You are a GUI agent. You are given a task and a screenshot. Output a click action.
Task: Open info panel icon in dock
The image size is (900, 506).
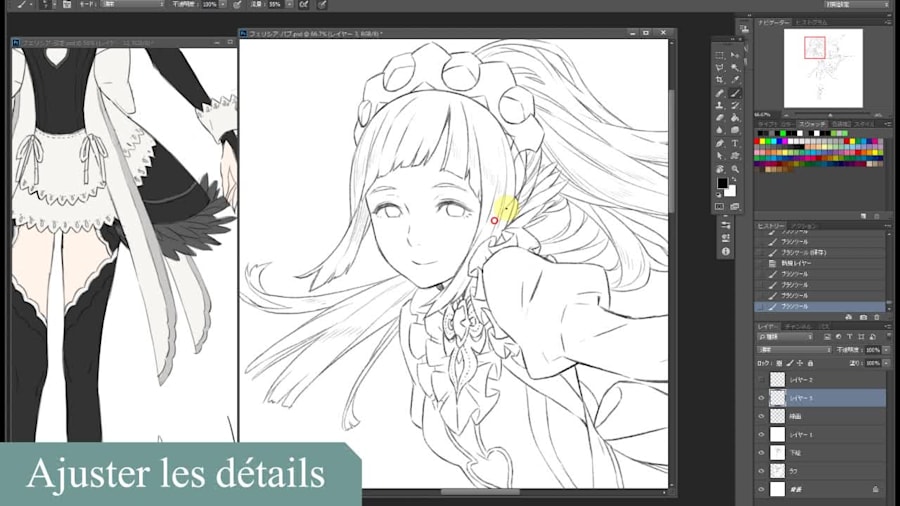pos(726,251)
